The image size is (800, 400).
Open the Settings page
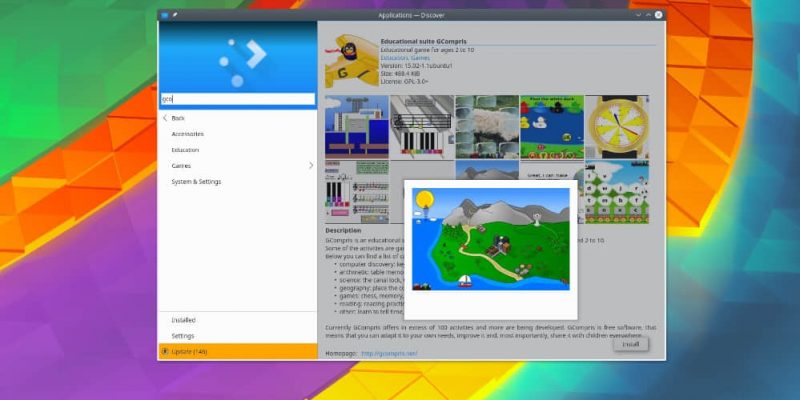point(238,336)
